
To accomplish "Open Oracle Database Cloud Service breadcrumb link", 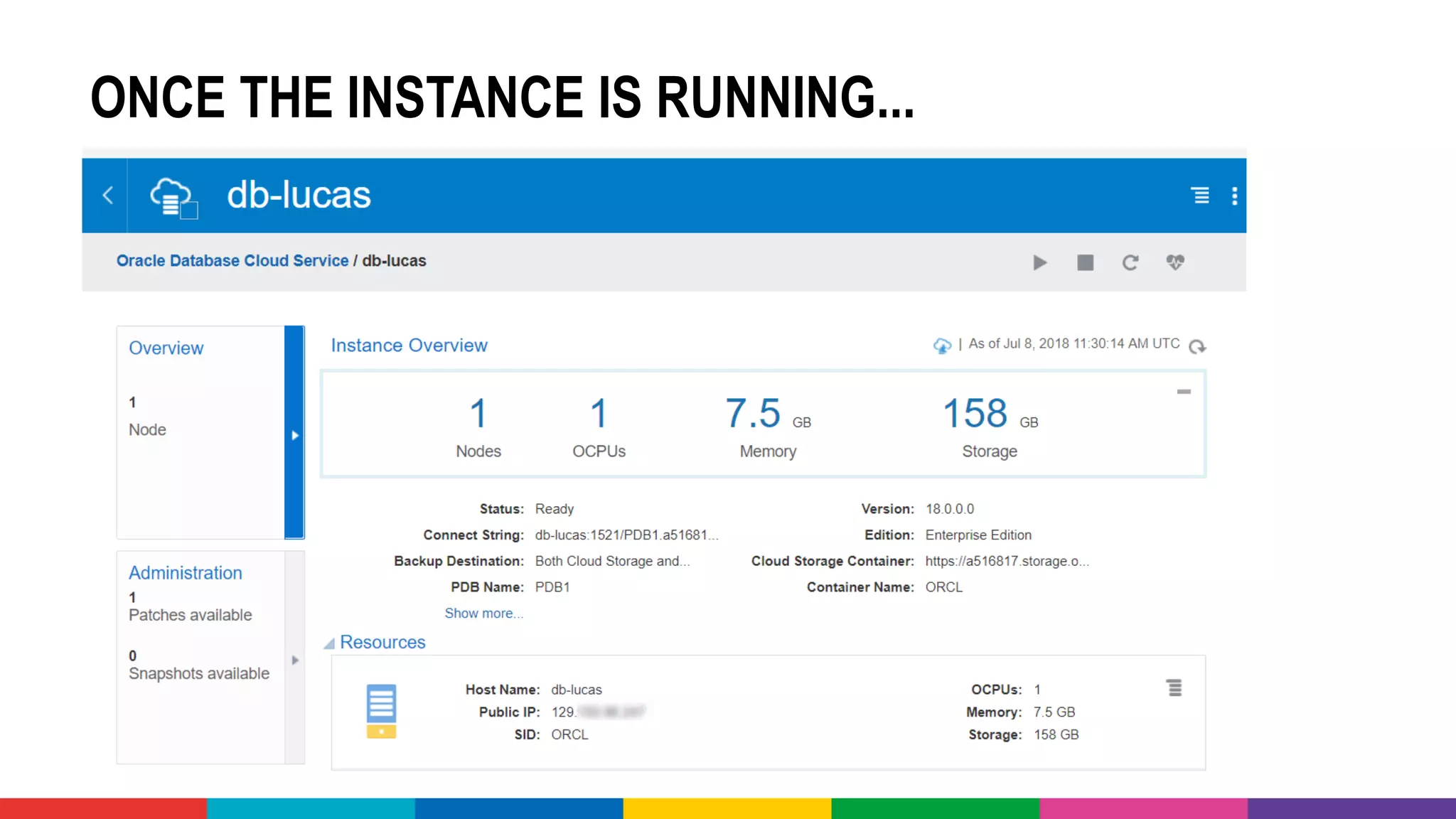I will point(232,261).
